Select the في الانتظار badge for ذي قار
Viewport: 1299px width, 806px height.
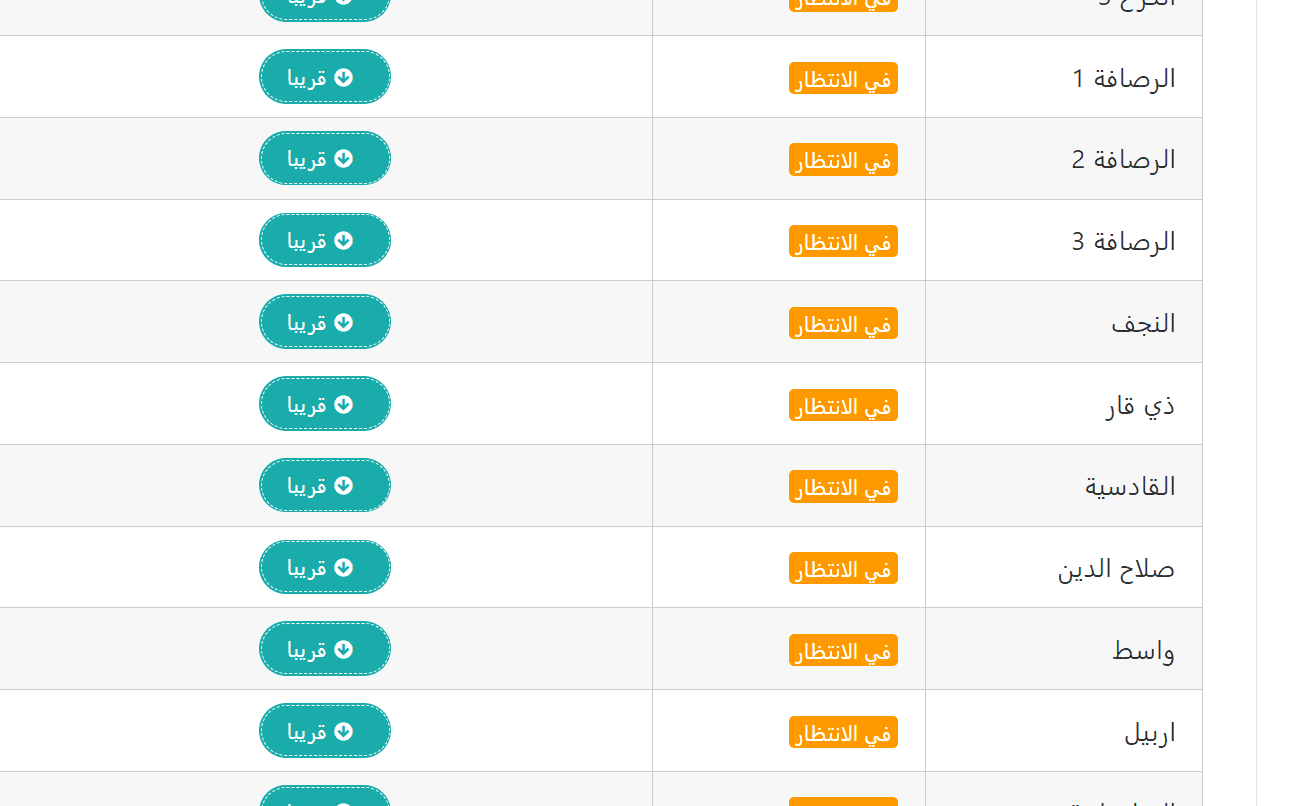click(x=843, y=405)
